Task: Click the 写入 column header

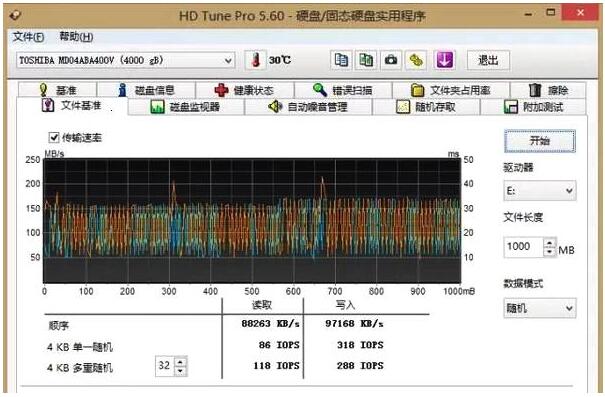Action: coord(345,305)
